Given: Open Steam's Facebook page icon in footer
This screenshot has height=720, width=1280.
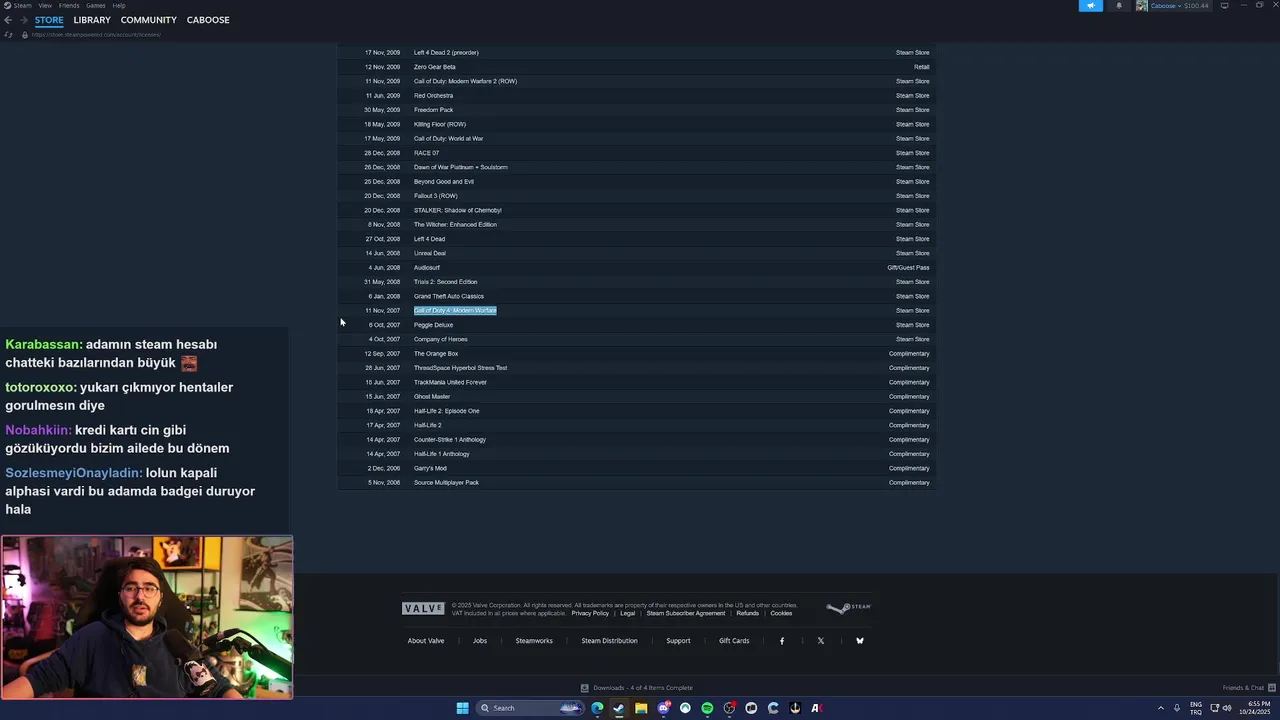Looking at the screenshot, I should pyautogui.click(x=782, y=641).
